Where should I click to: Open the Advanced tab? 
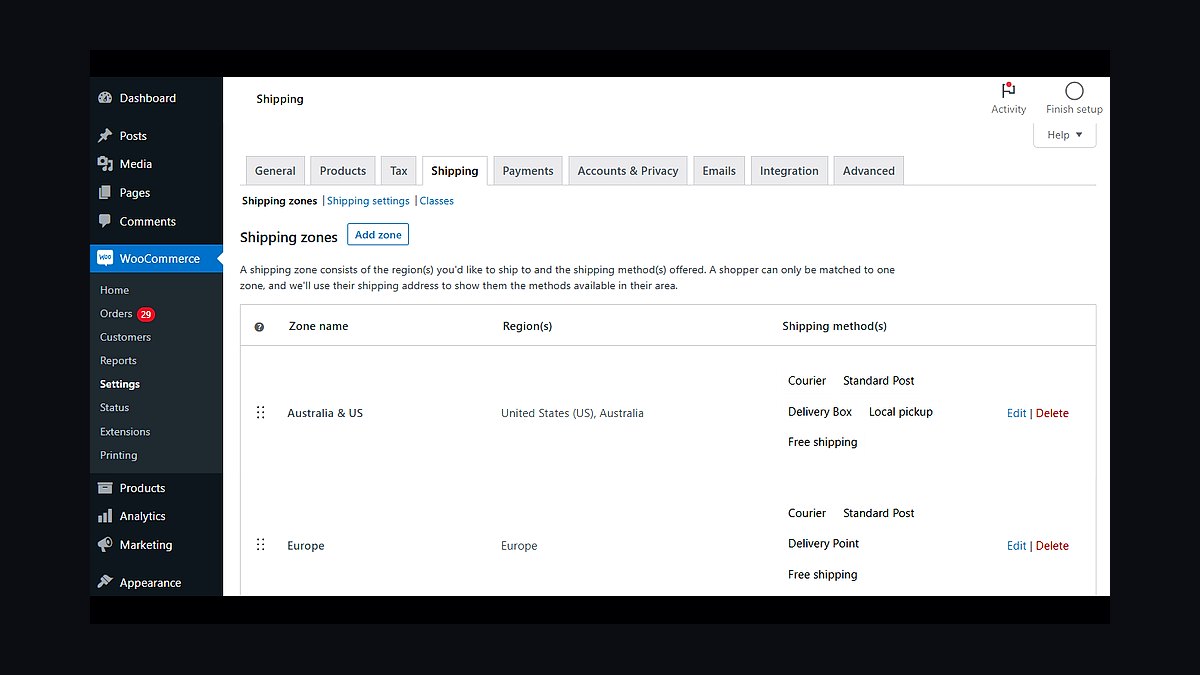869,171
